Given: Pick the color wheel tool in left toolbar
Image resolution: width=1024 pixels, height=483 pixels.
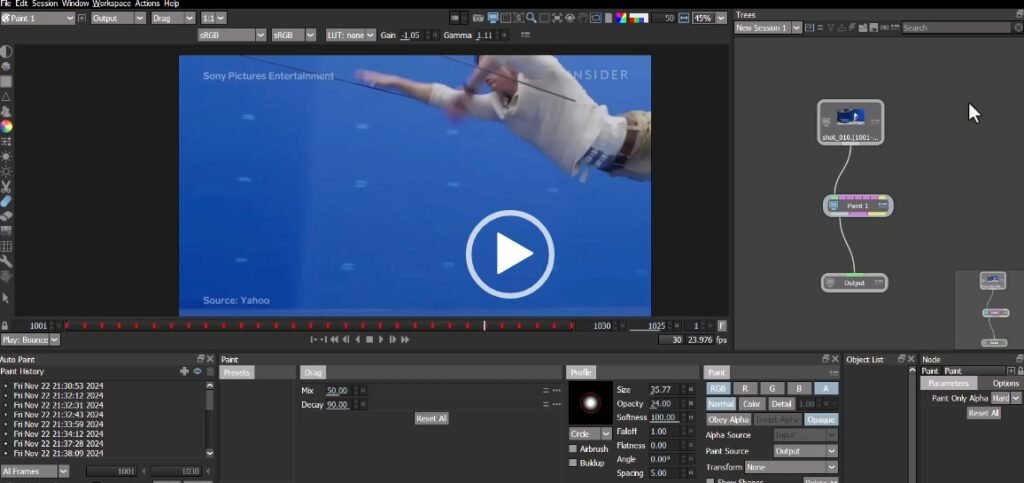Looking at the screenshot, I should tap(6, 126).
